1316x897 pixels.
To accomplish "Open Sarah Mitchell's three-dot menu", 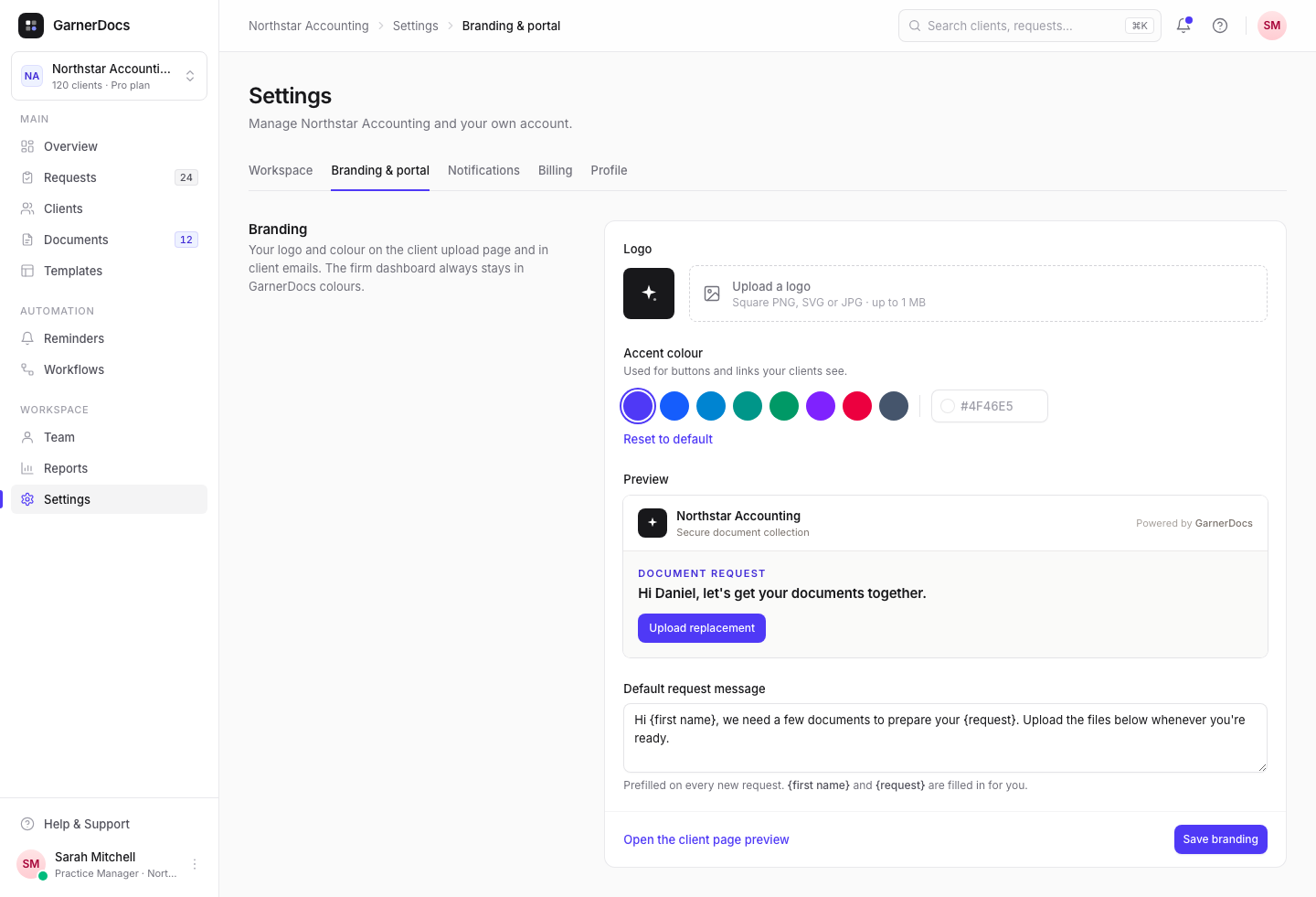I will click(x=195, y=864).
